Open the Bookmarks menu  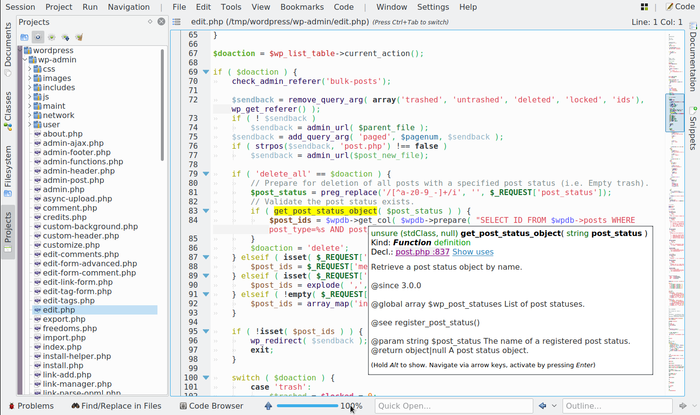(x=301, y=7)
